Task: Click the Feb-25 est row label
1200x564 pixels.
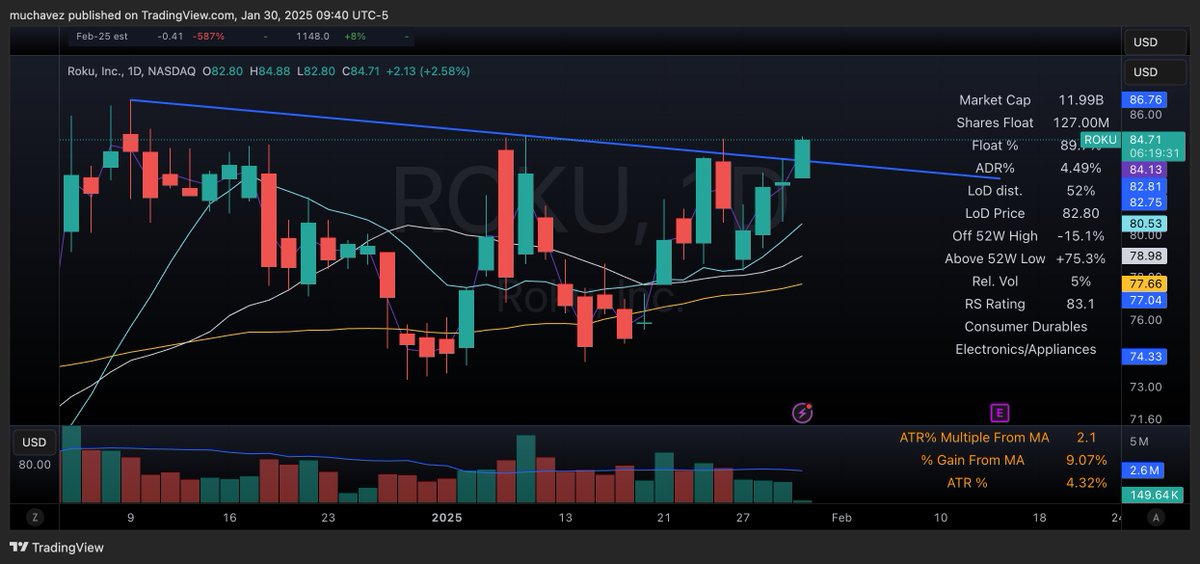Action: click(102, 36)
